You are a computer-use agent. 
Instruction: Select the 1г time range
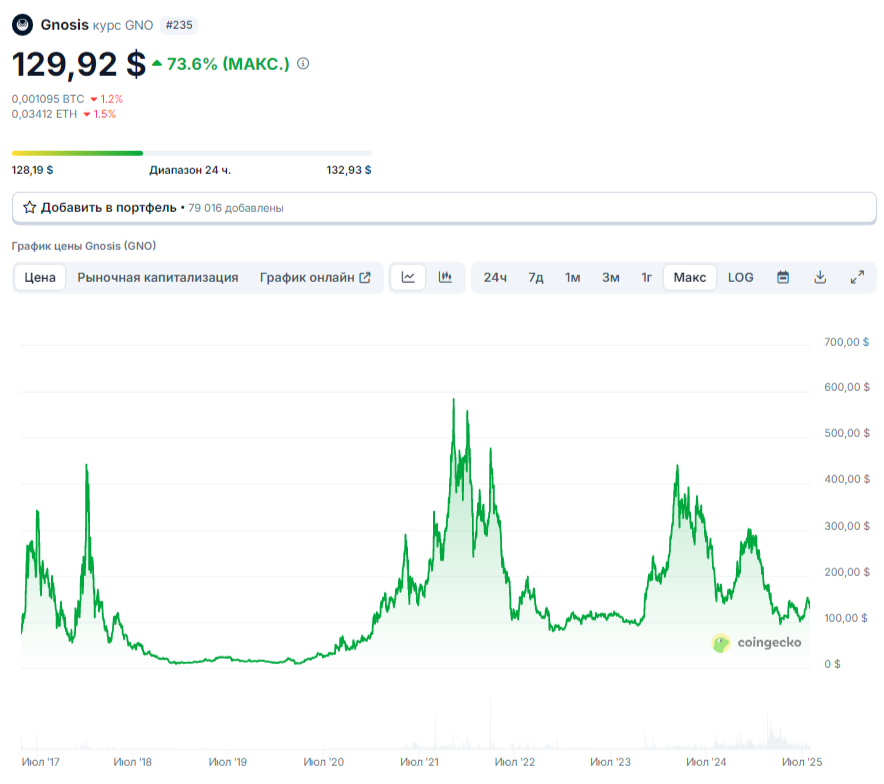[647, 277]
